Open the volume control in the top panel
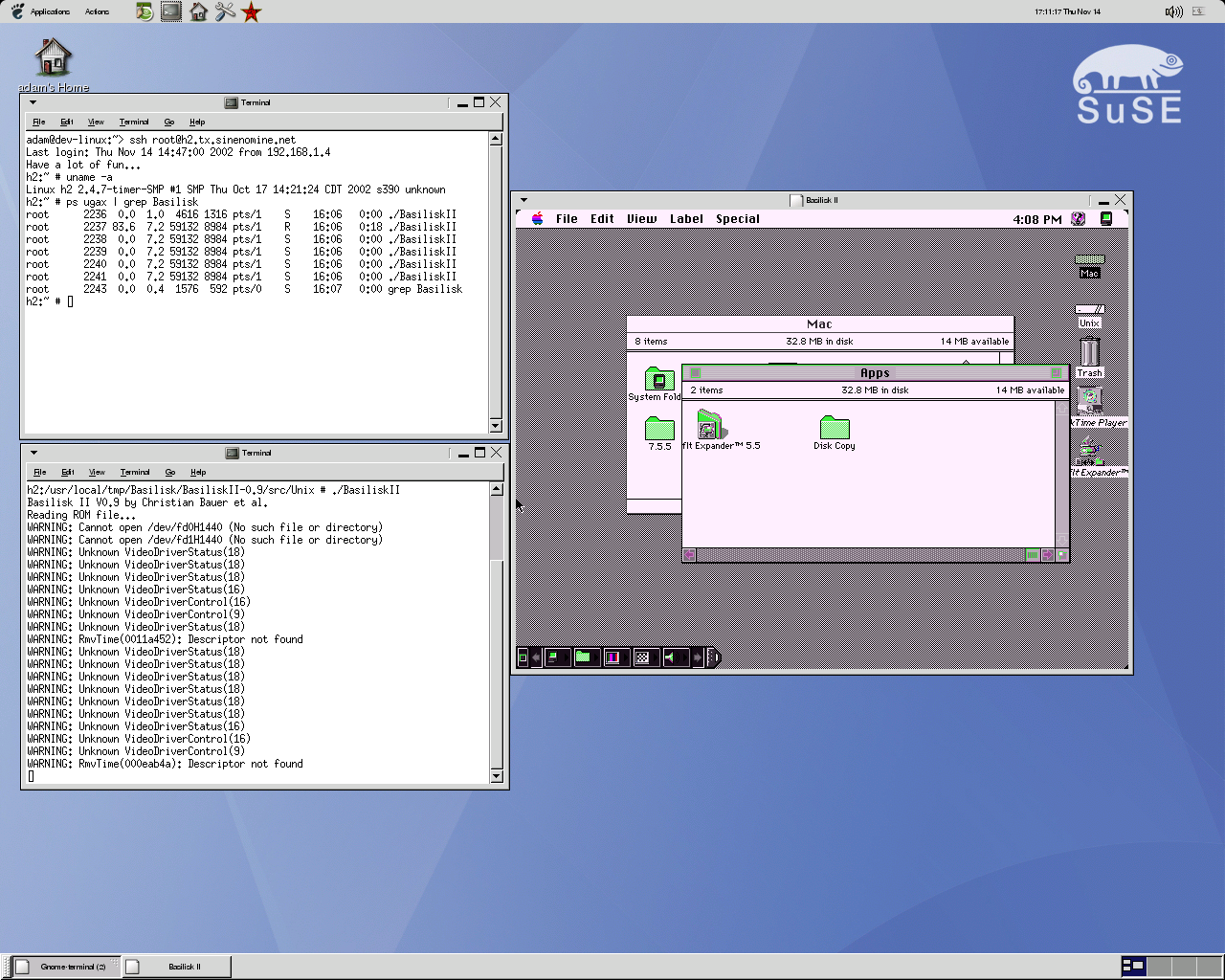Screen dimensions: 1225x980 click(x=1173, y=11)
